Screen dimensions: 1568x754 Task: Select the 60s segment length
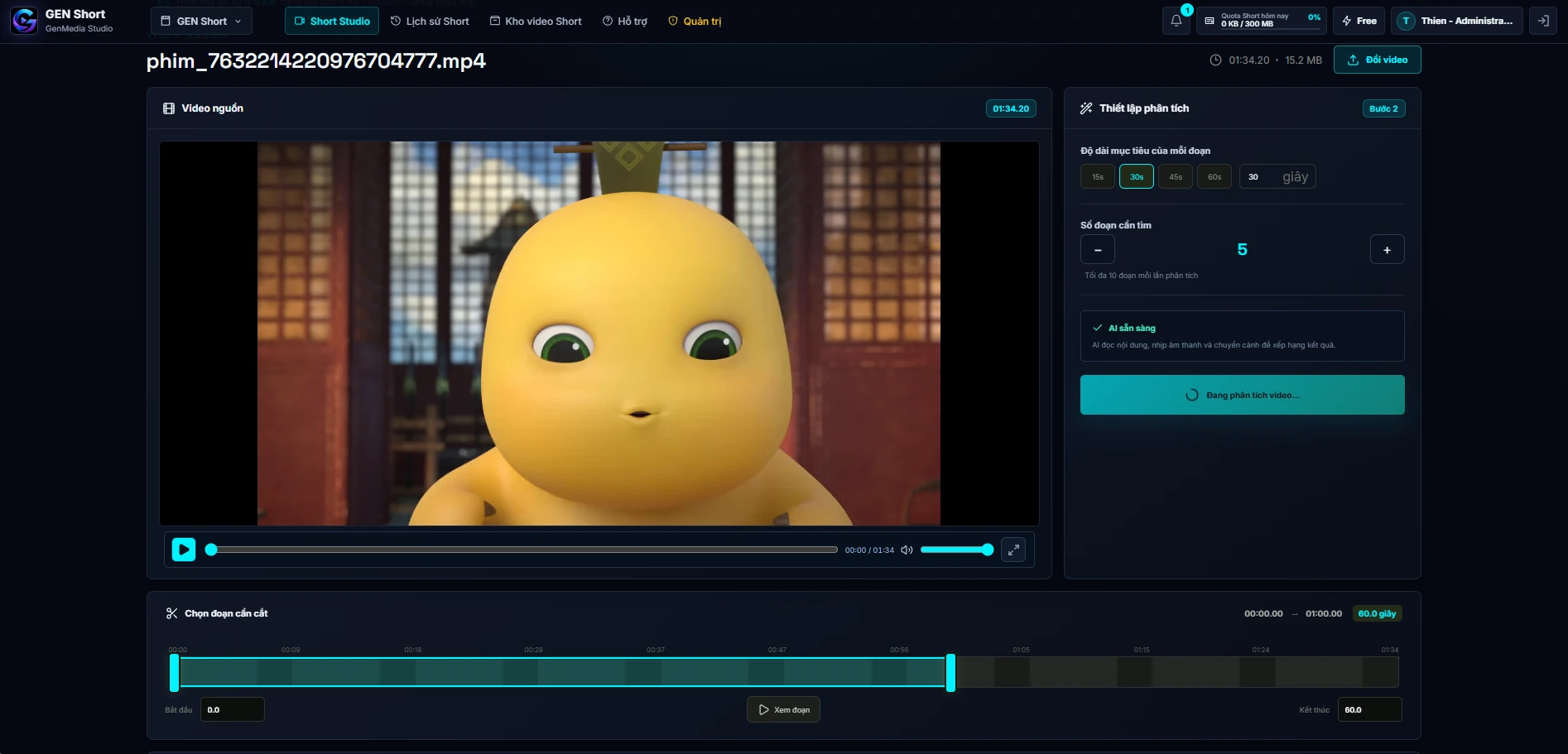[1214, 176]
